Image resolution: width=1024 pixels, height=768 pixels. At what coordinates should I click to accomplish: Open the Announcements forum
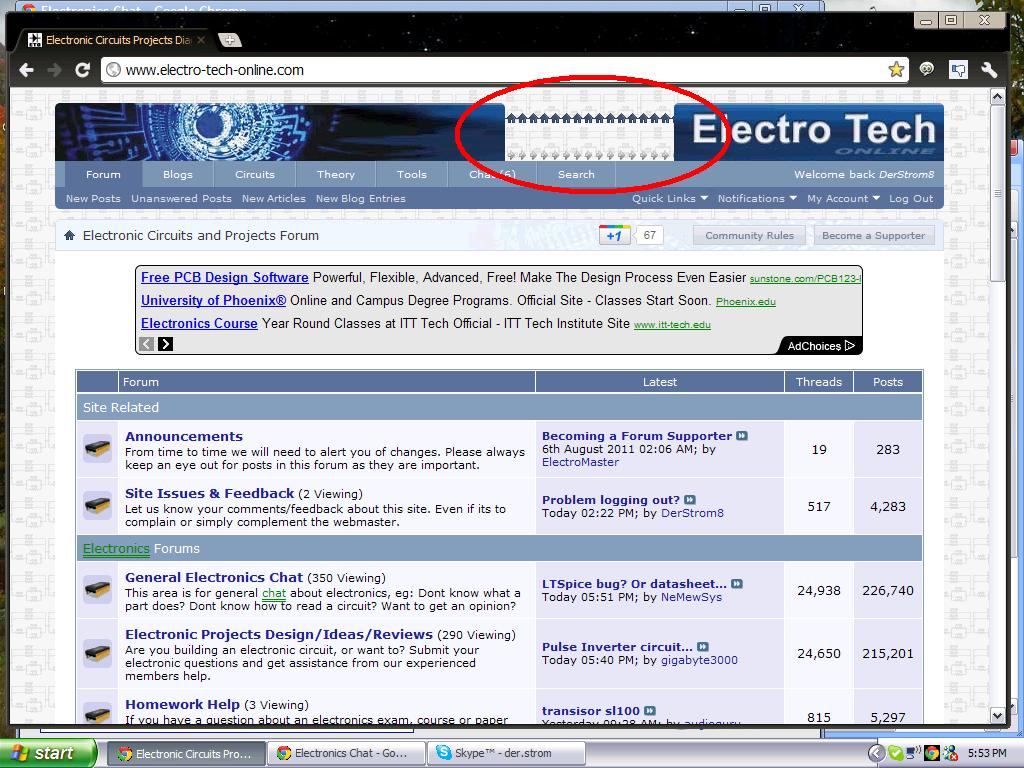(184, 436)
